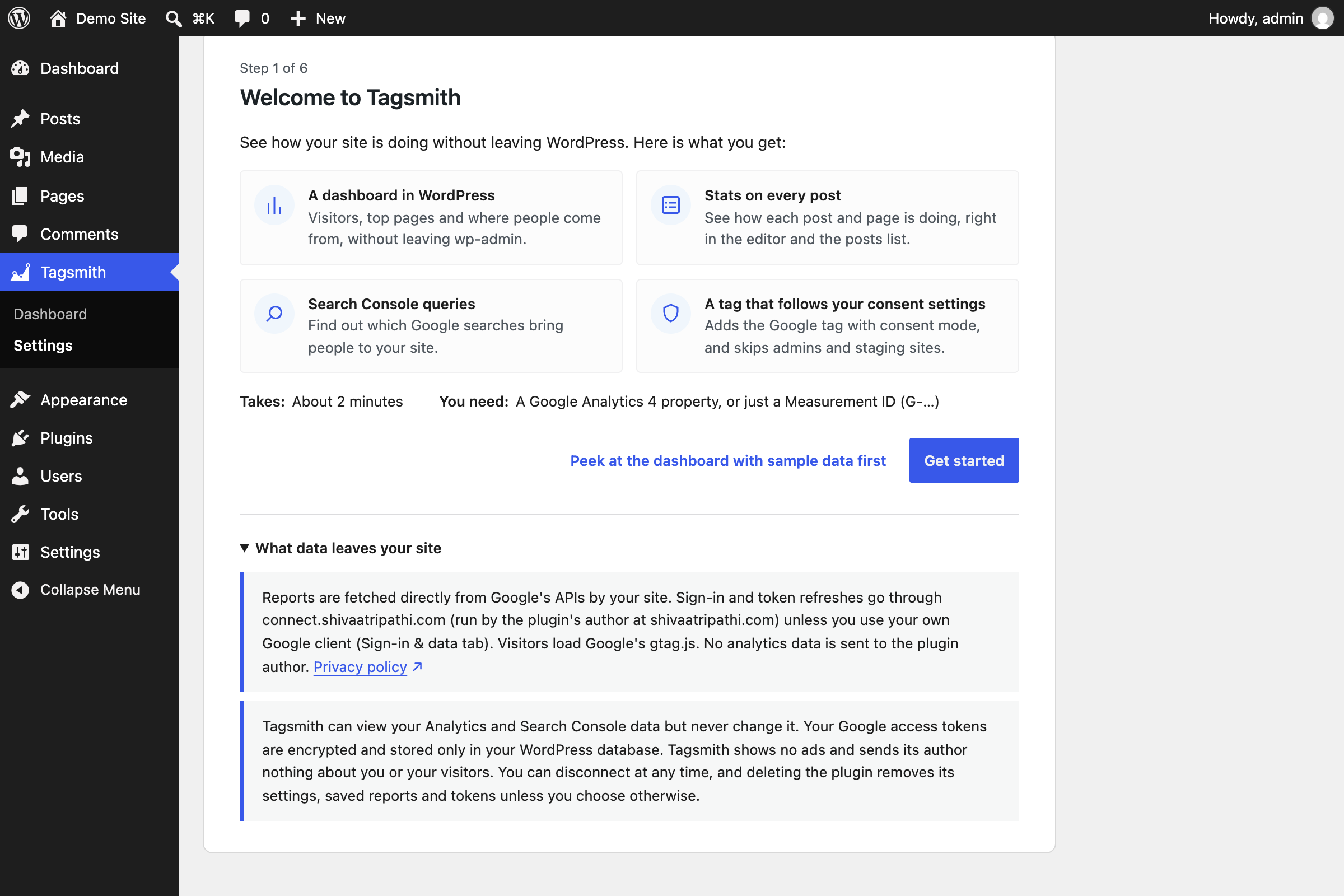Click the Pages icon in sidebar
Screen dimensions: 1344x896
(x=20, y=196)
